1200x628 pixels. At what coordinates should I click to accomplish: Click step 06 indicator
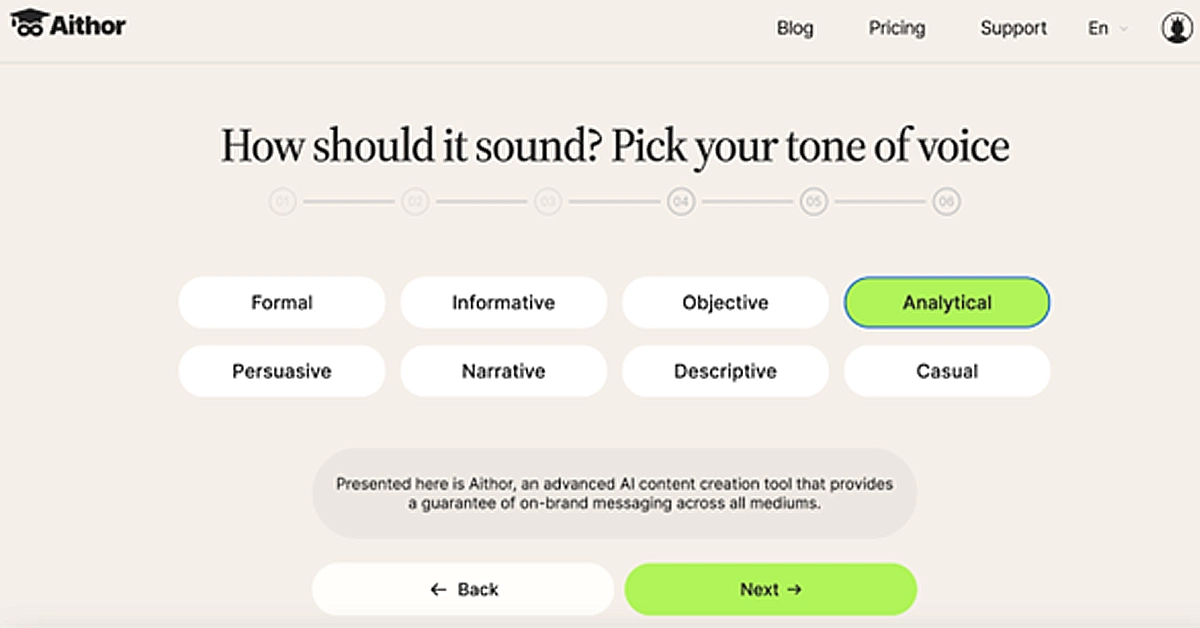pyautogui.click(x=946, y=203)
